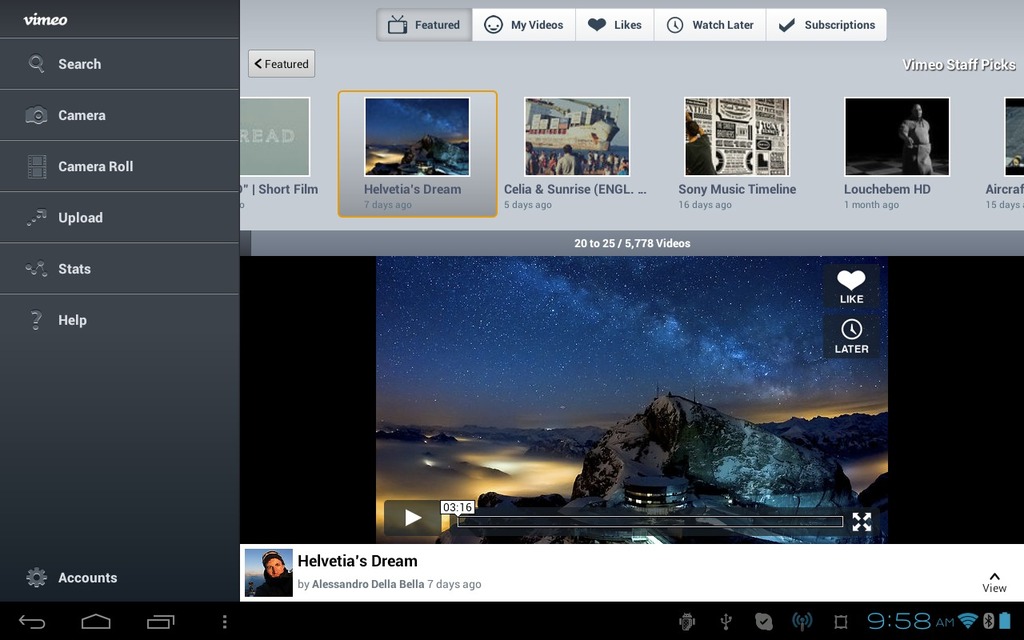1024x640 pixels.
Task: Click the Accounts menu label
Action: click(x=88, y=577)
